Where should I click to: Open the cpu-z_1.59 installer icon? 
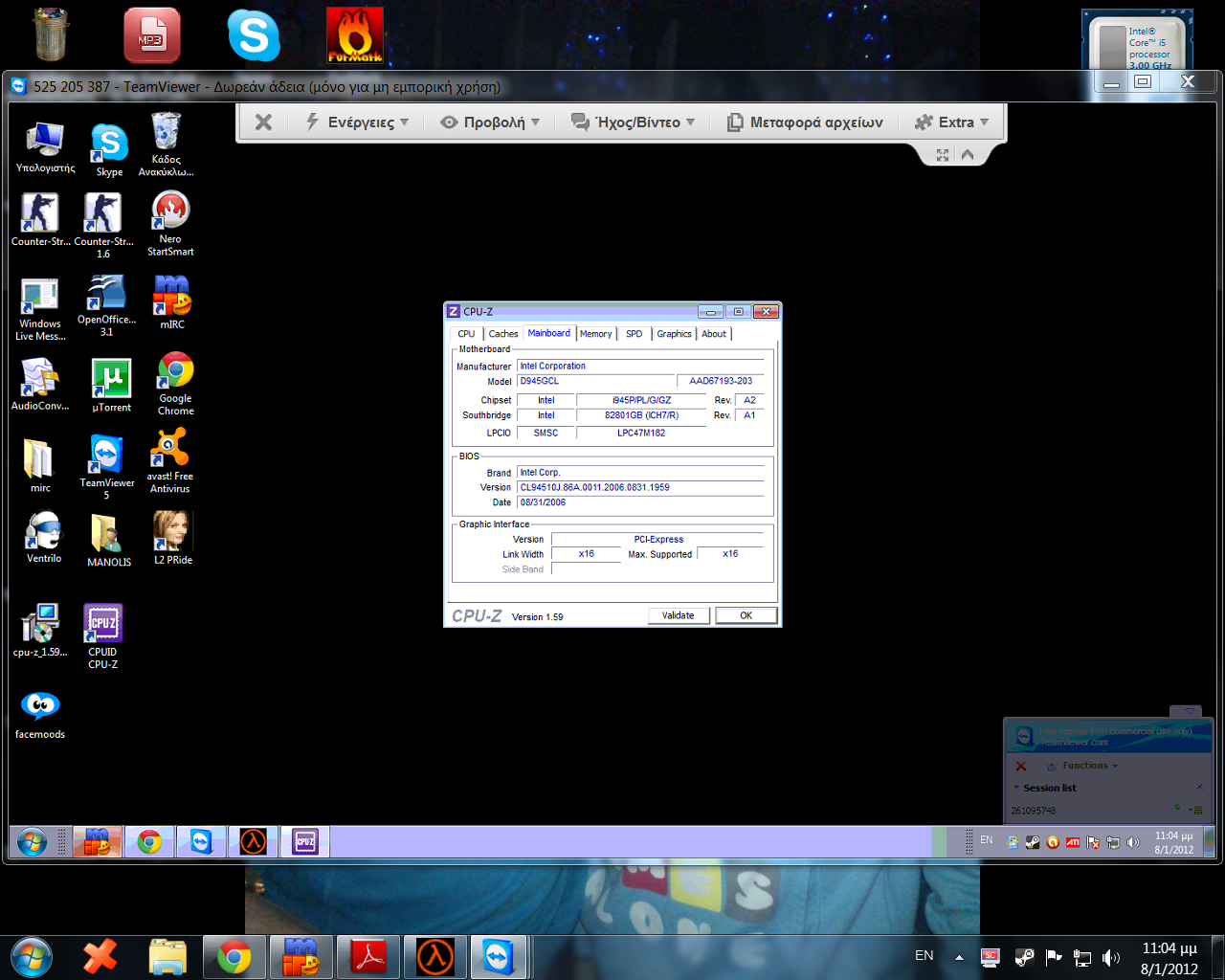click(x=40, y=631)
